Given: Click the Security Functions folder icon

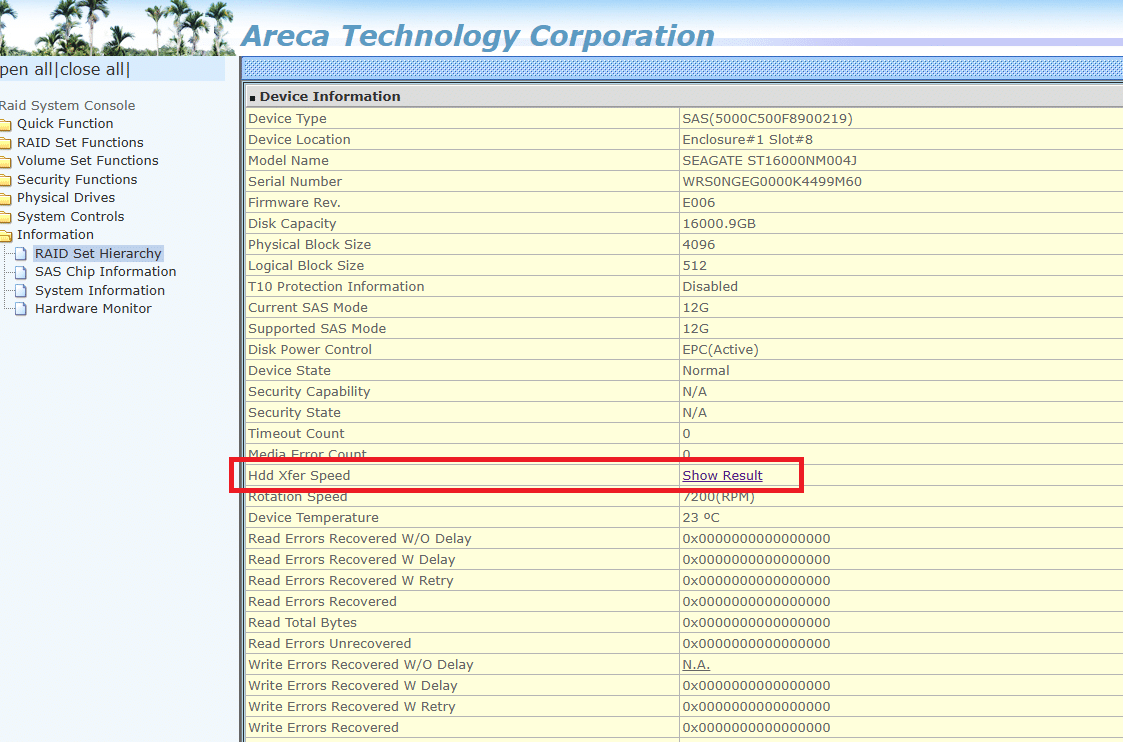Looking at the screenshot, I should point(5,180).
